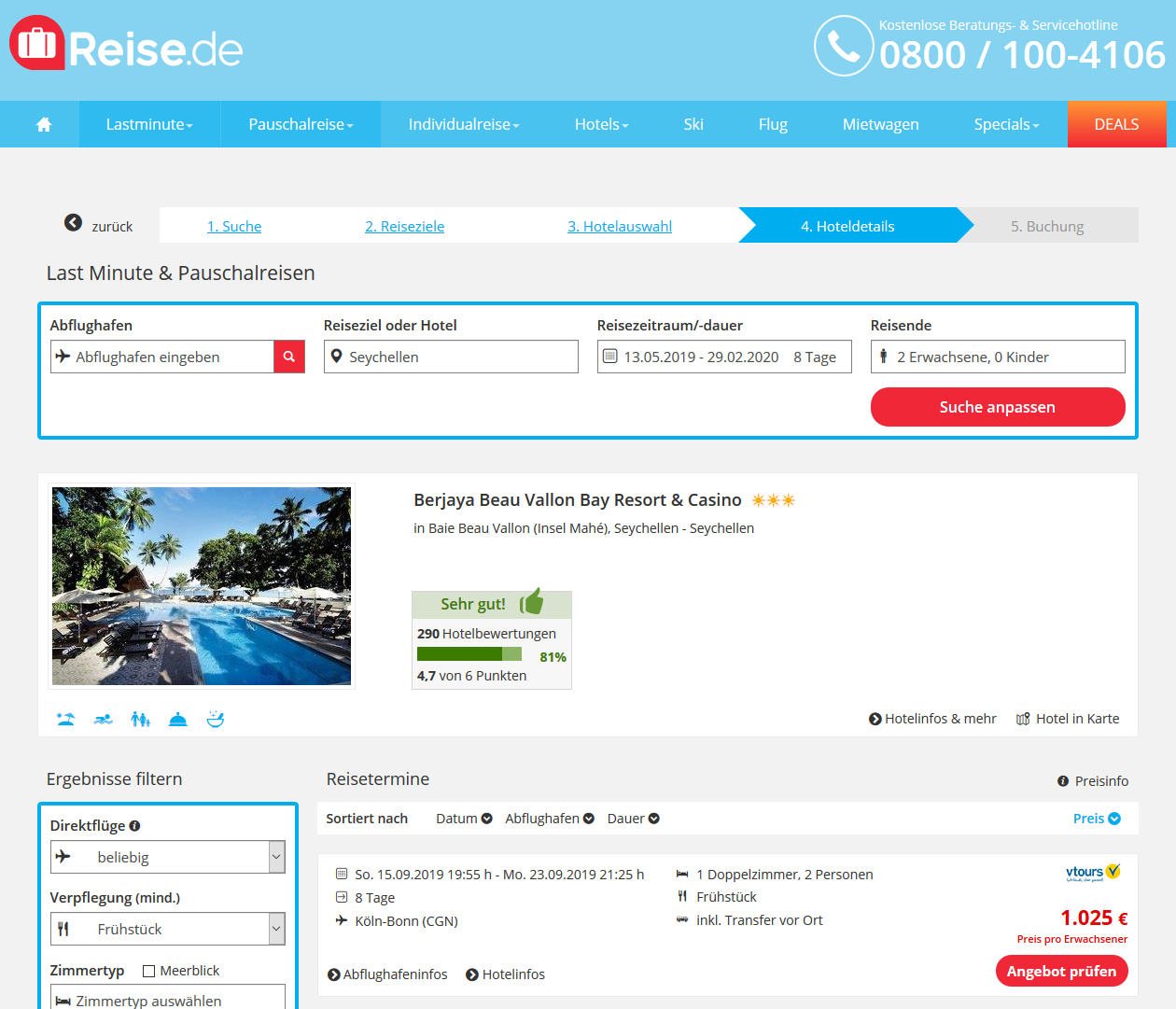The height and width of the screenshot is (1009, 1176).
Task: Sort results by Abflughafen
Action: coord(550,819)
